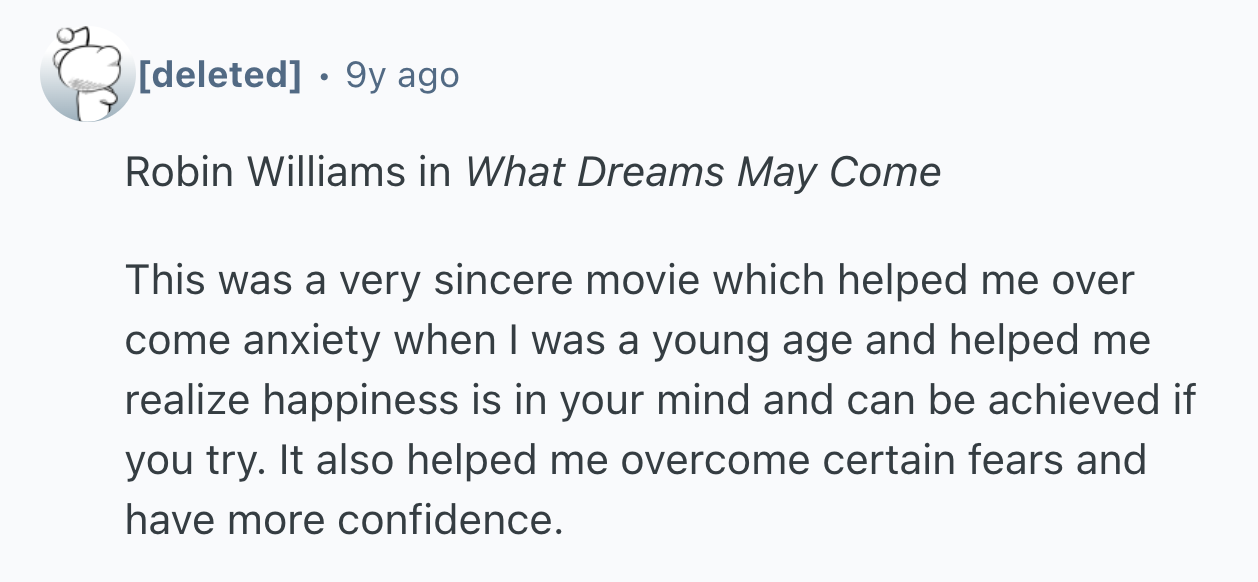Click the dot separator before the timestamp
1258x582 pixels.
322,74
